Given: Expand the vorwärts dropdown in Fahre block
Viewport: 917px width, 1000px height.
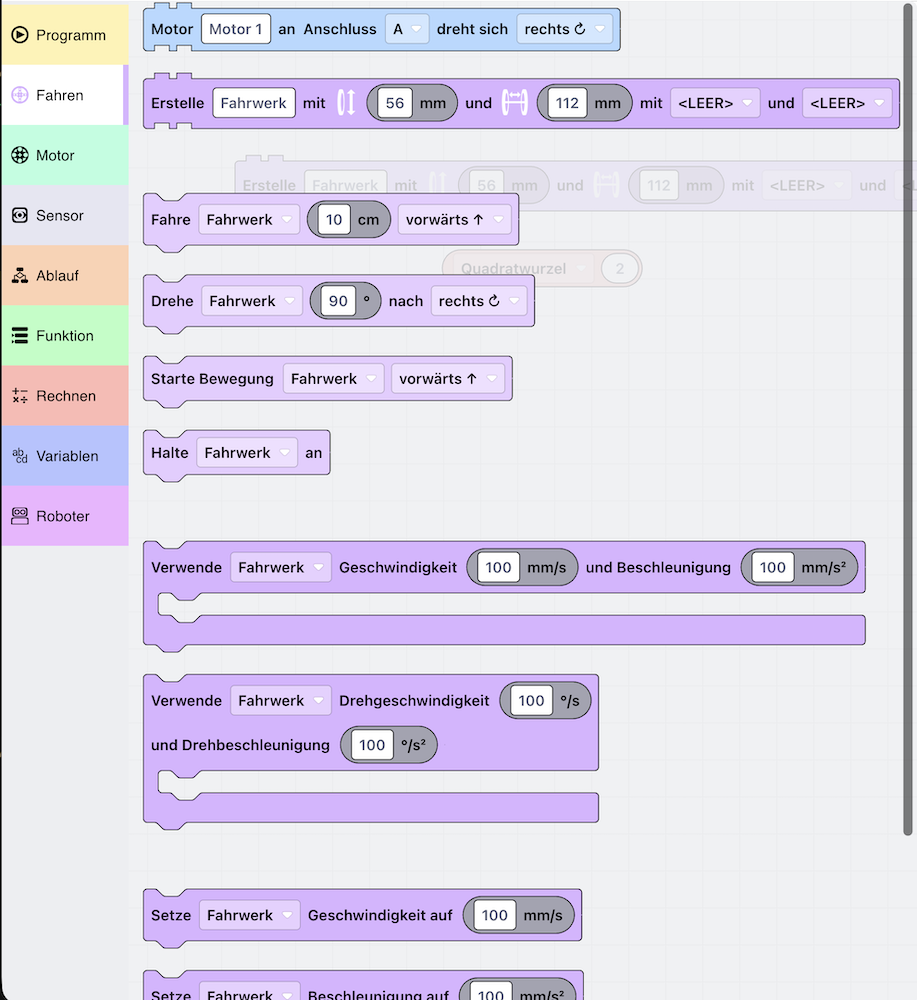Looking at the screenshot, I should point(455,220).
